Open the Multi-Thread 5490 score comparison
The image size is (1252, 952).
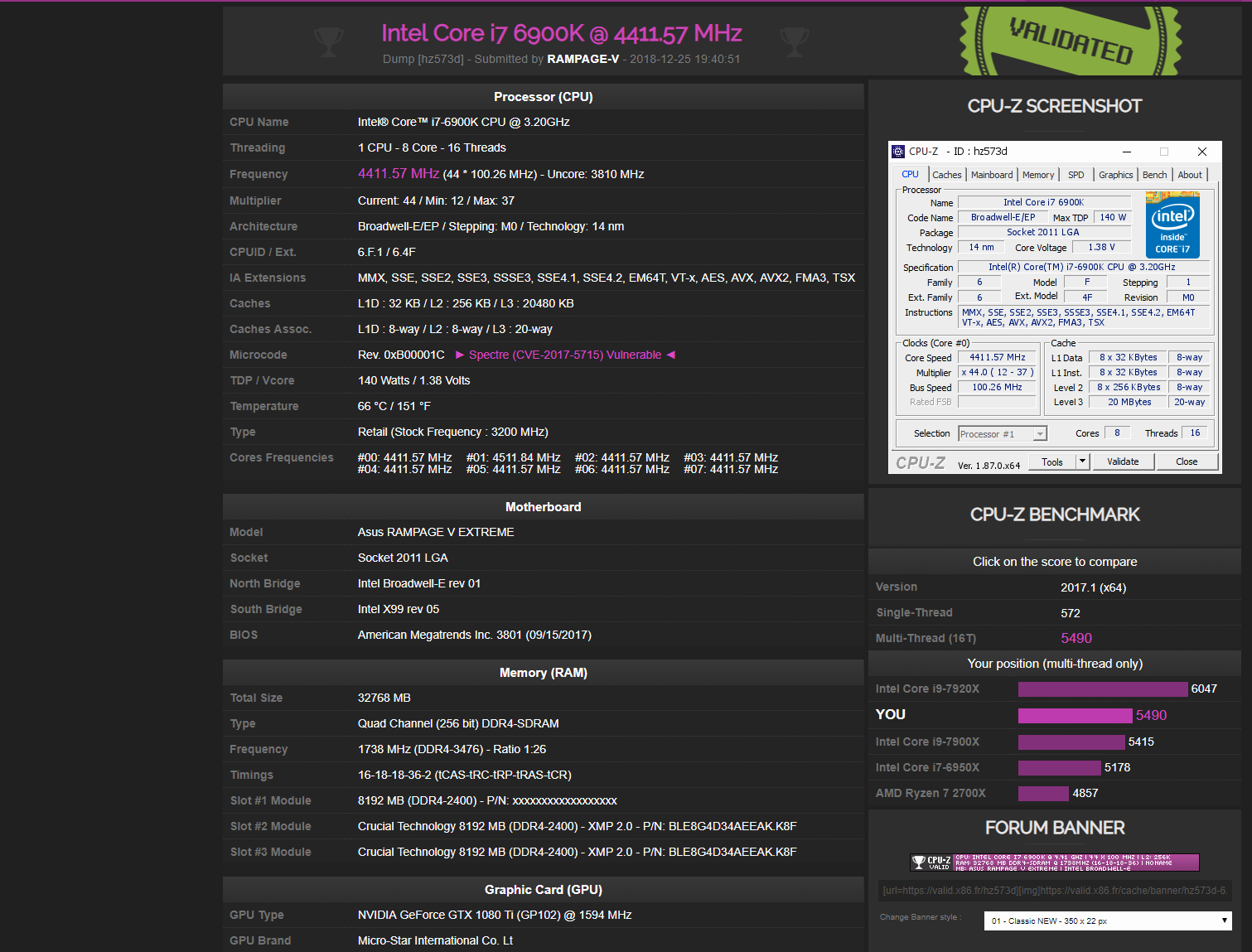[1076, 638]
